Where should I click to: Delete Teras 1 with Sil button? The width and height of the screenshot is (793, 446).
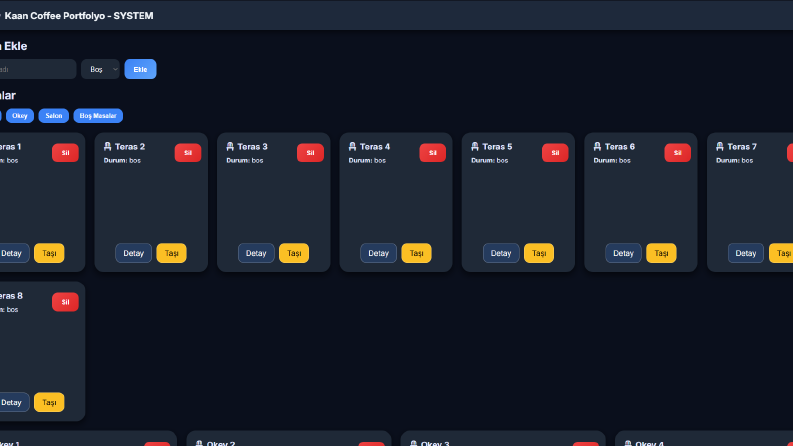65,153
